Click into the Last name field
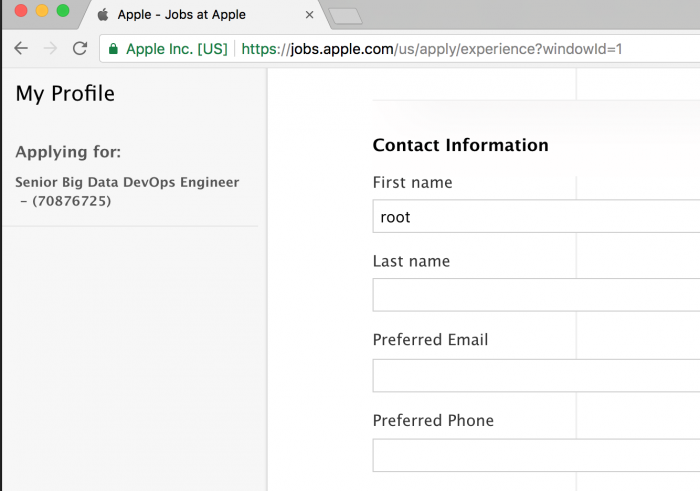The height and width of the screenshot is (491, 700). 536,295
